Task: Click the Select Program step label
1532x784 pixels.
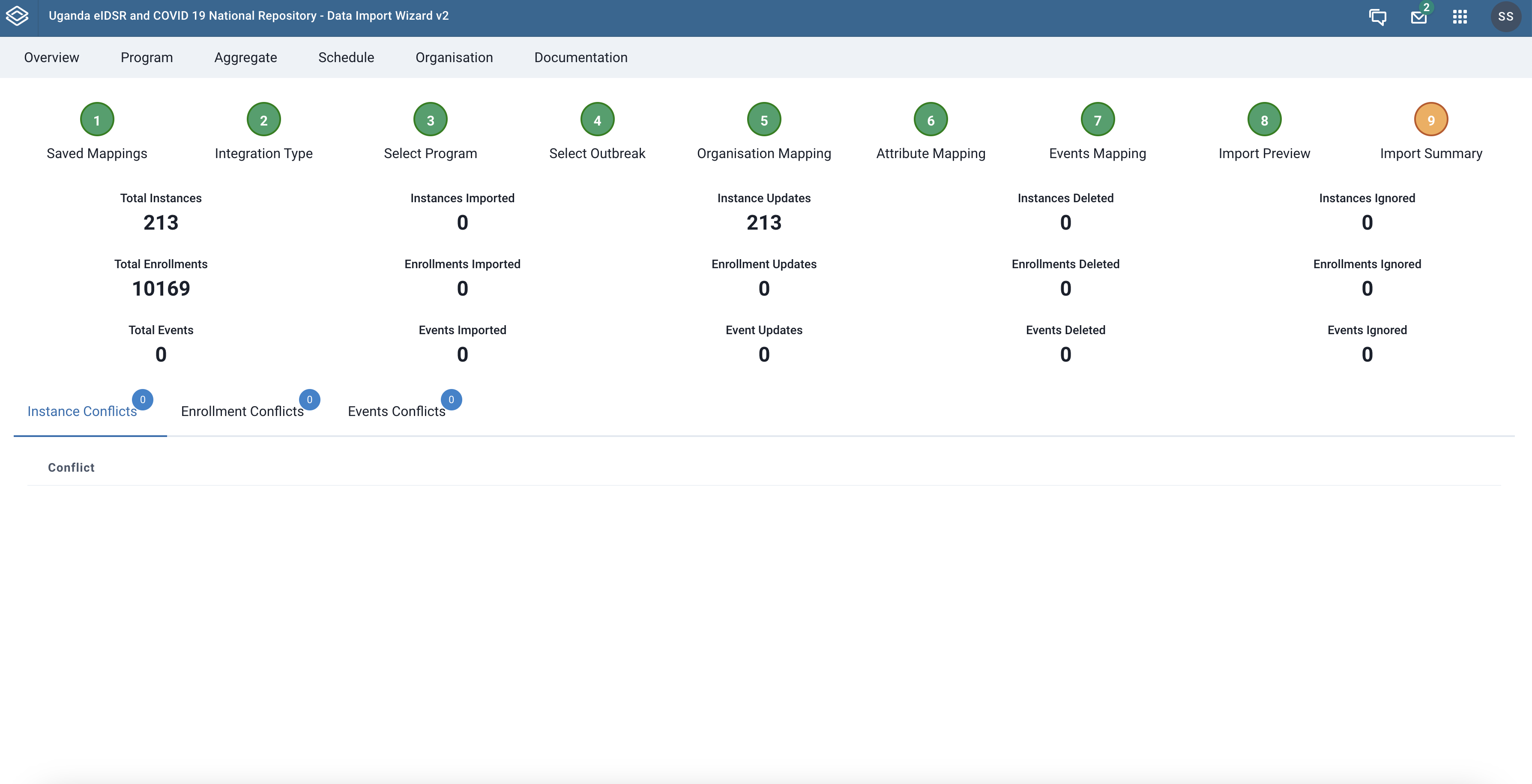Action: click(x=431, y=153)
